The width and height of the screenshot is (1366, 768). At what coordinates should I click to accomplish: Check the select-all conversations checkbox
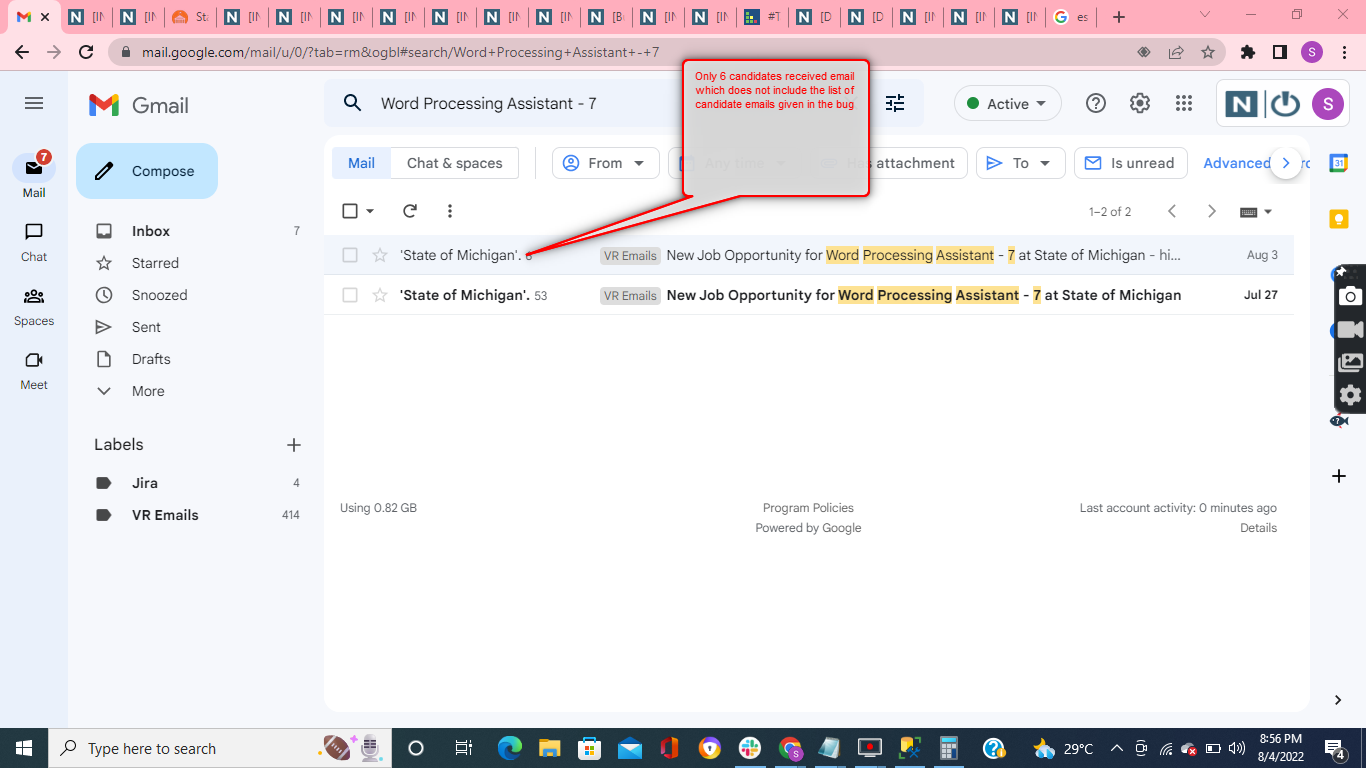(349, 211)
